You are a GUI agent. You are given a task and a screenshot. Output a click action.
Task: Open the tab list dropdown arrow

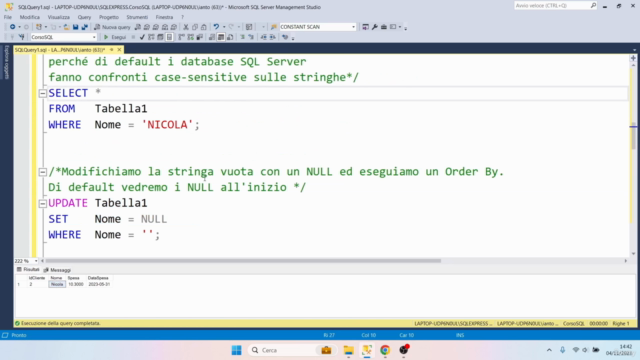click(634, 50)
